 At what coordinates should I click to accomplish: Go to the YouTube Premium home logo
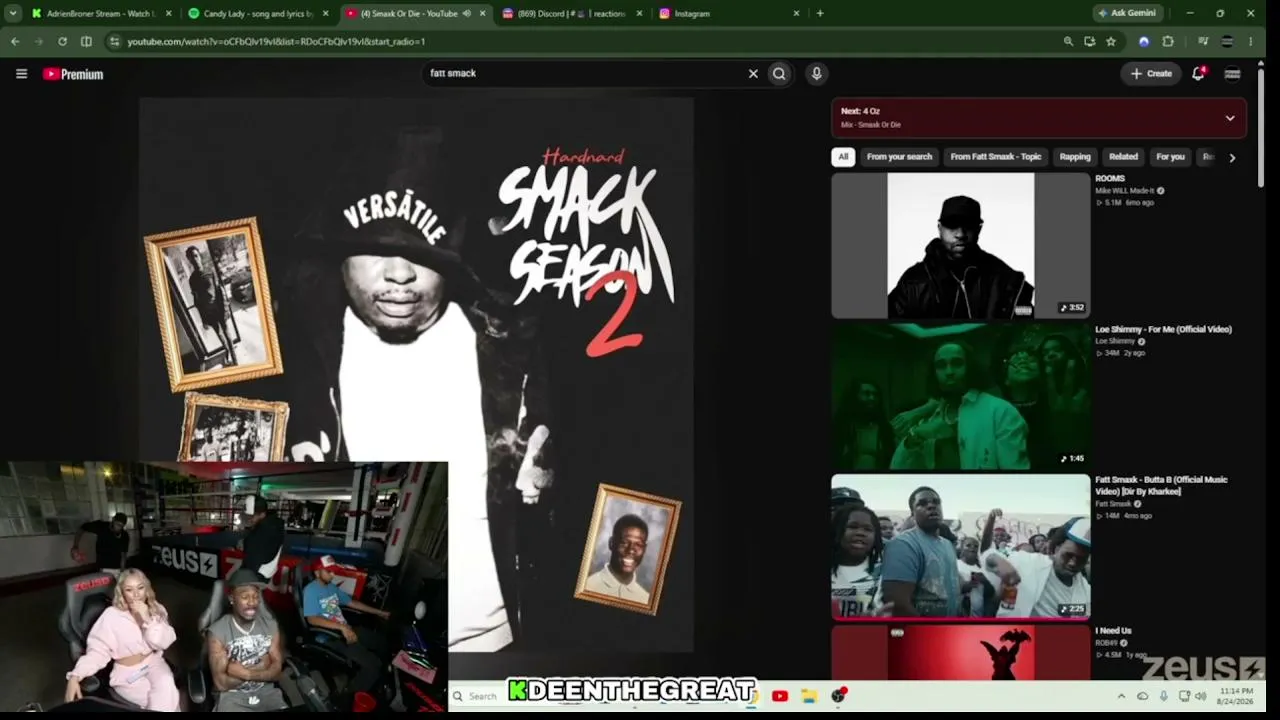pos(73,74)
